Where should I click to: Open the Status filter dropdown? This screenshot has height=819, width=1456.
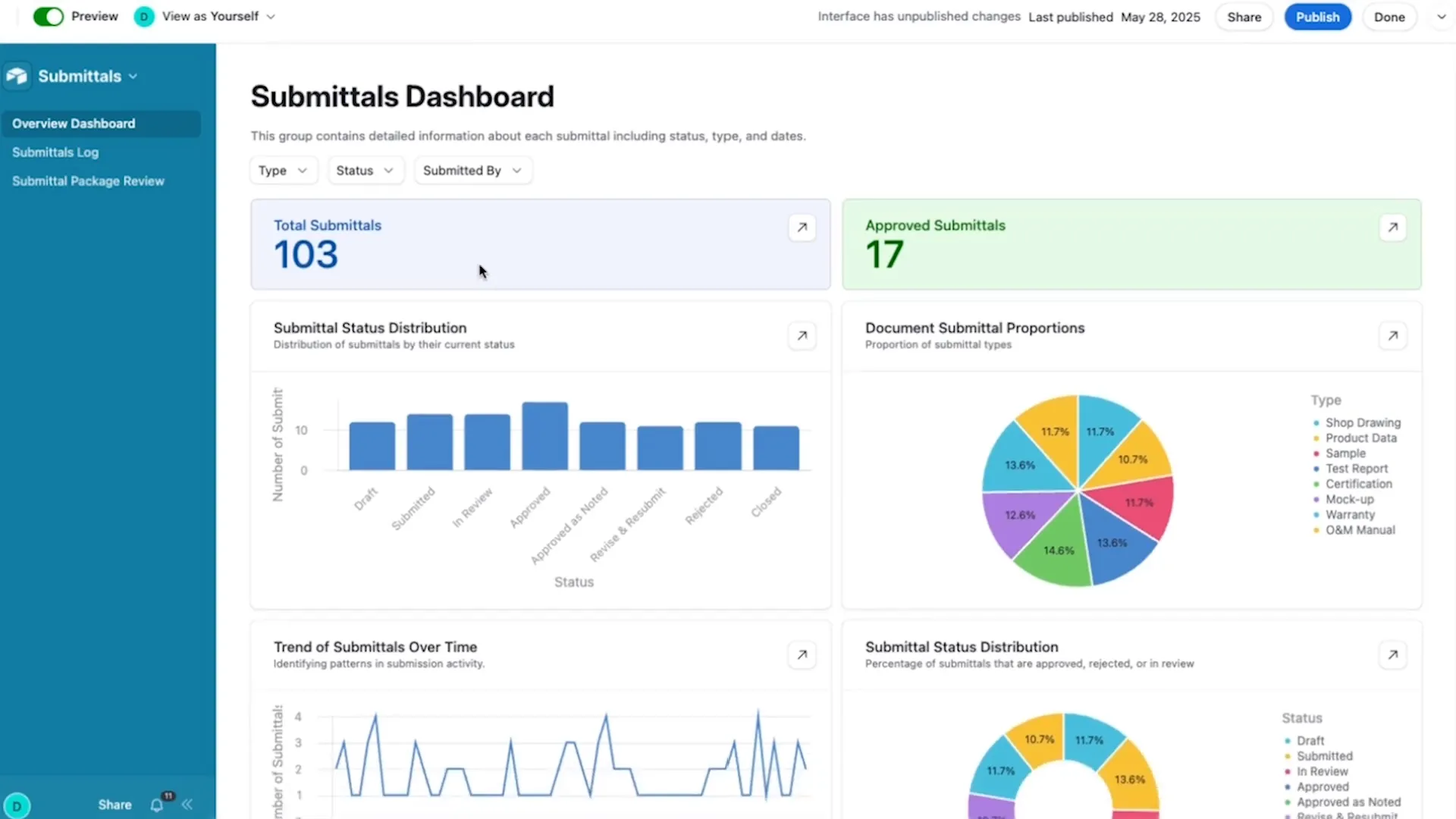(365, 171)
